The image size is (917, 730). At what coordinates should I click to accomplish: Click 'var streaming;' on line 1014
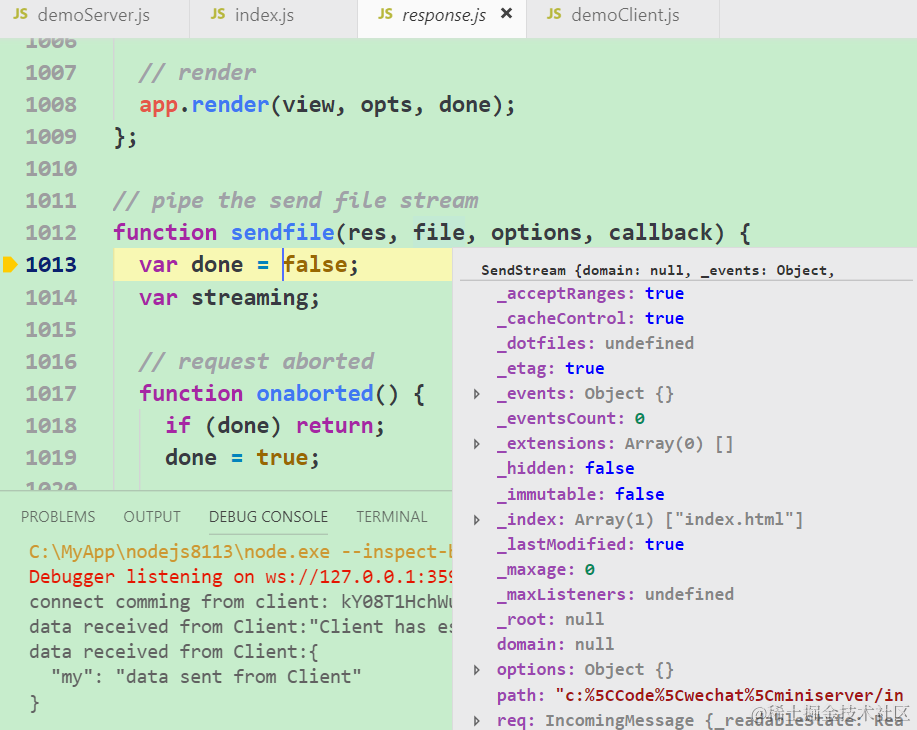pos(229,298)
